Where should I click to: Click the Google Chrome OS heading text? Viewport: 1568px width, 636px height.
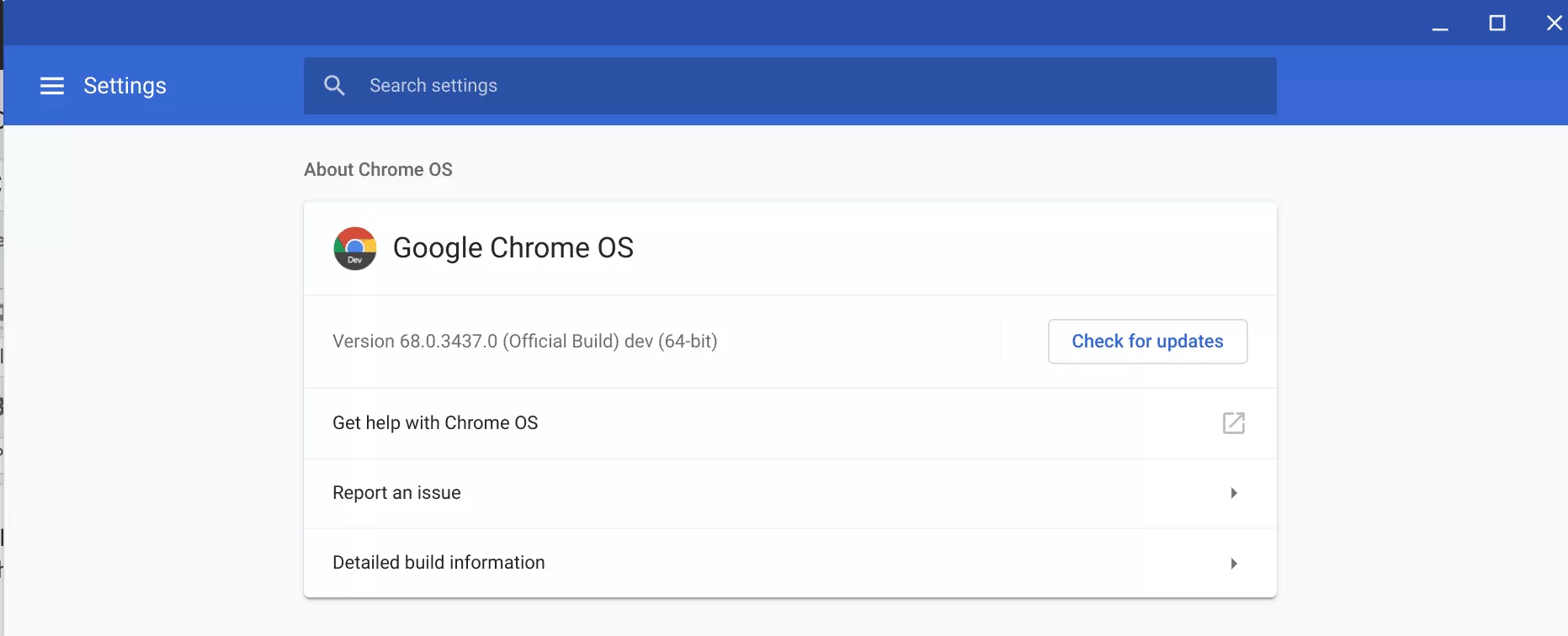coord(513,248)
